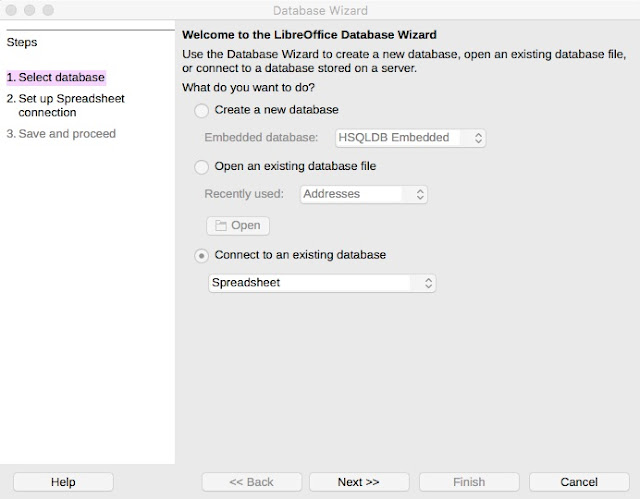
Task: Expand the Recently used Addresses dropdown
Action: click(364, 194)
